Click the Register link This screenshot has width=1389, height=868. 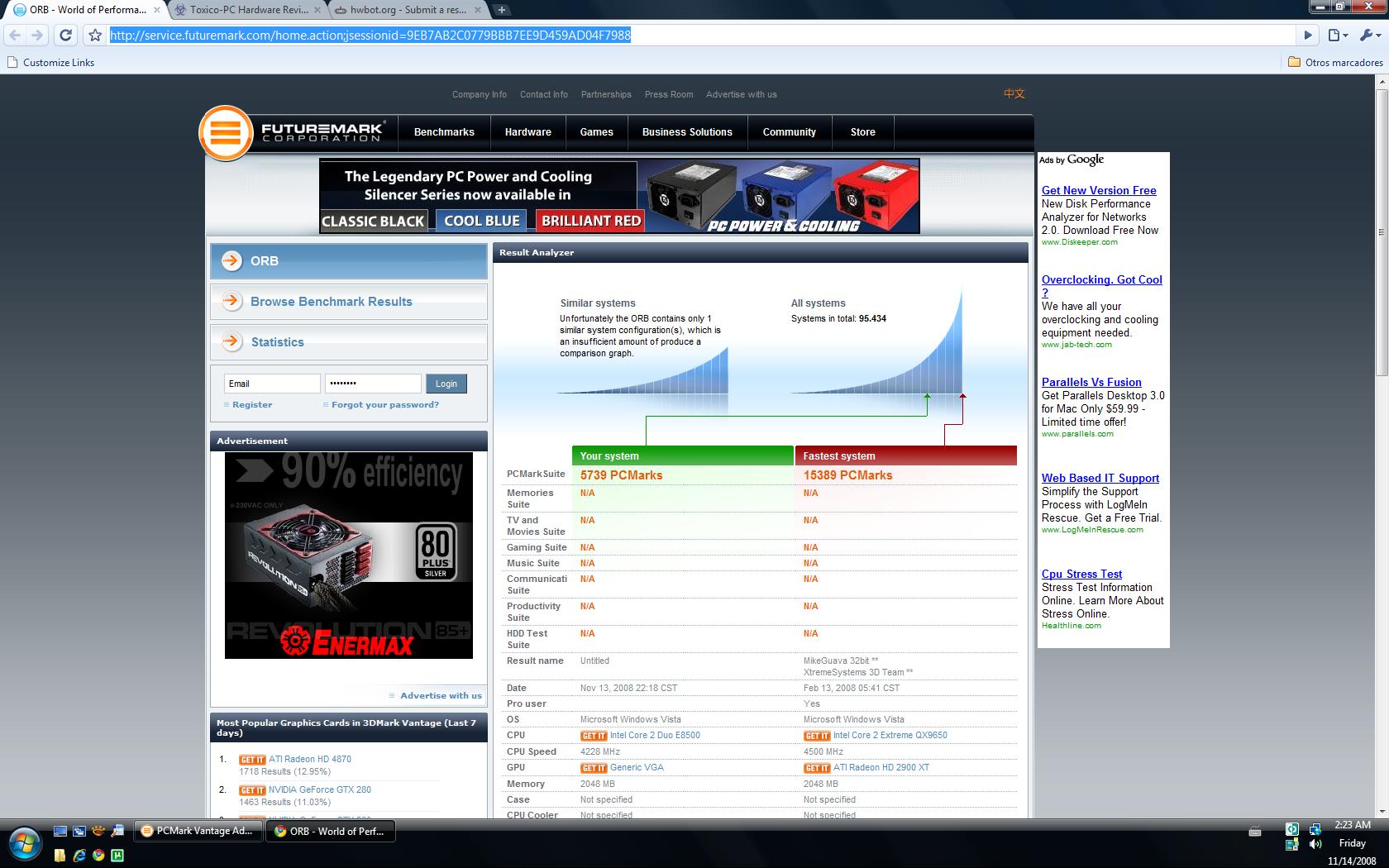tap(252, 405)
